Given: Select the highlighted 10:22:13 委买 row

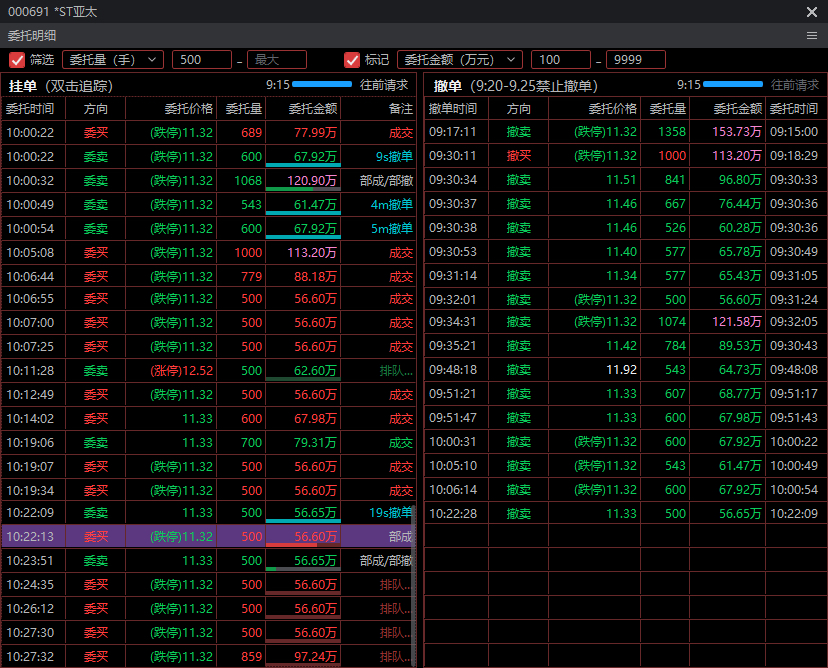Looking at the screenshot, I should pyautogui.click(x=208, y=537).
